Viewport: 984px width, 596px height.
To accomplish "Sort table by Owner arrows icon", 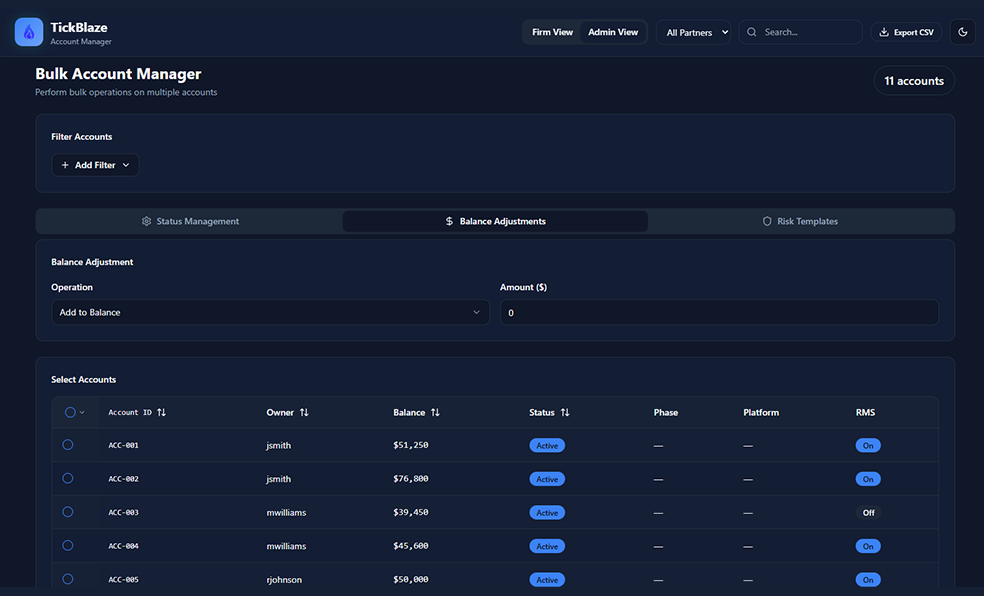I will [304, 412].
